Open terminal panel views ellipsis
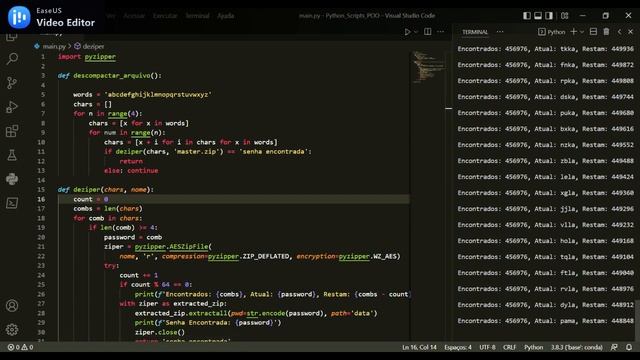 [500, 31]
